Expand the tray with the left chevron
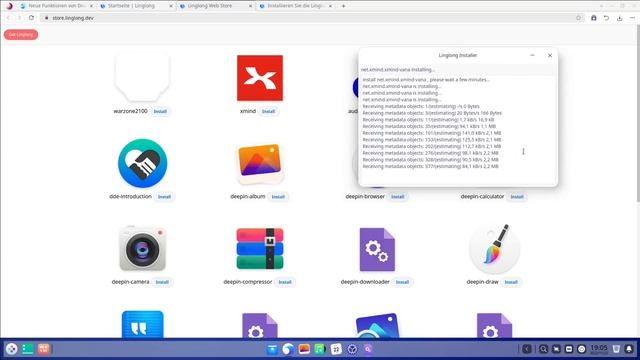This screenshot has width=640, height=360. coord(527,349)
